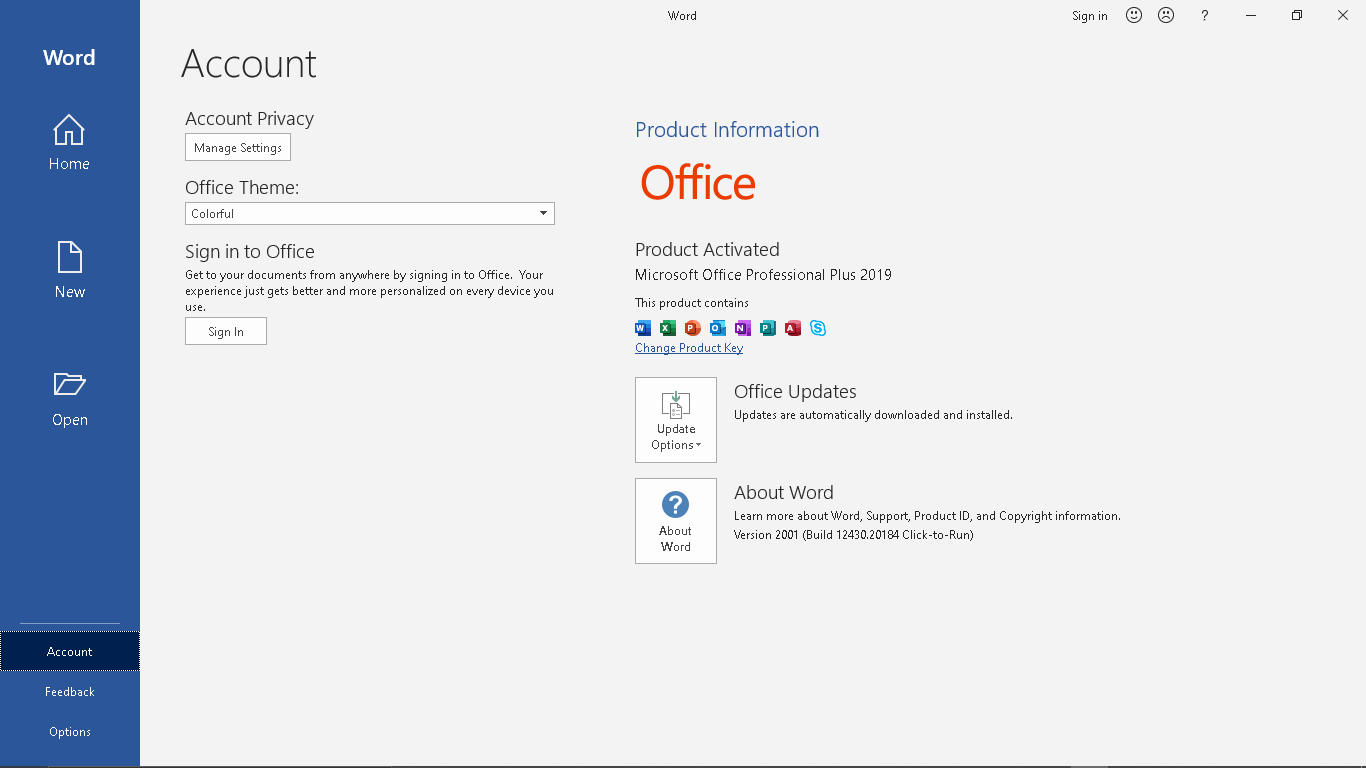Click the Home icon in sidebar

pos(69,131)
